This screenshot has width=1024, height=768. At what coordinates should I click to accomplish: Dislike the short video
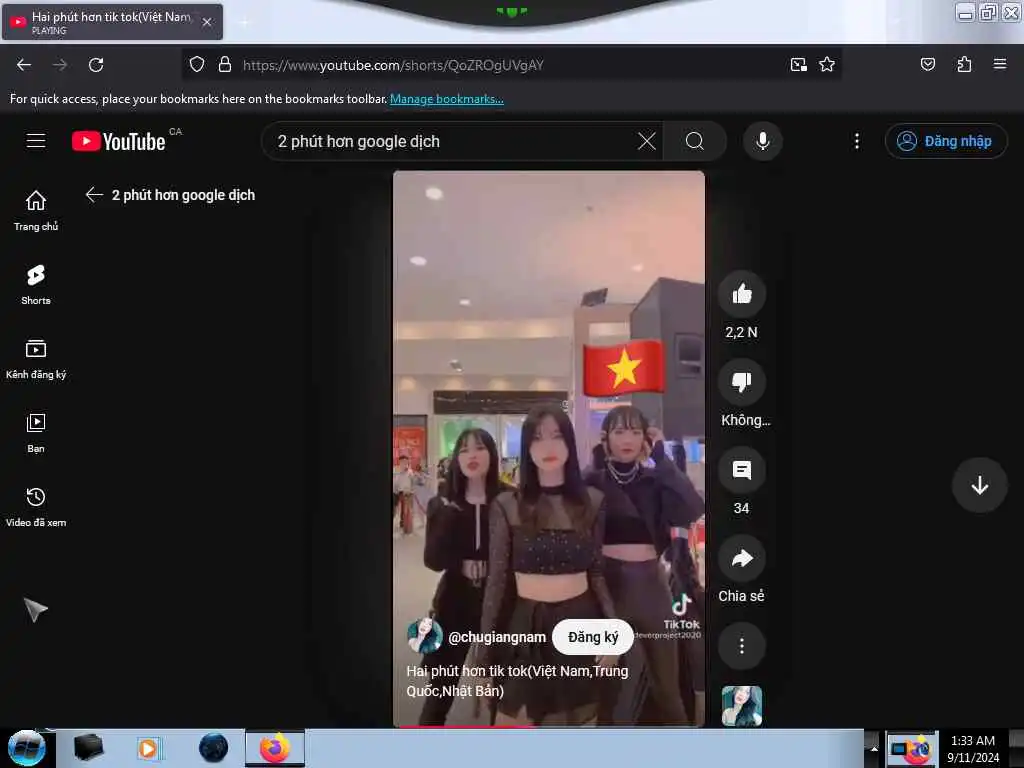click(x=742, y=382)
